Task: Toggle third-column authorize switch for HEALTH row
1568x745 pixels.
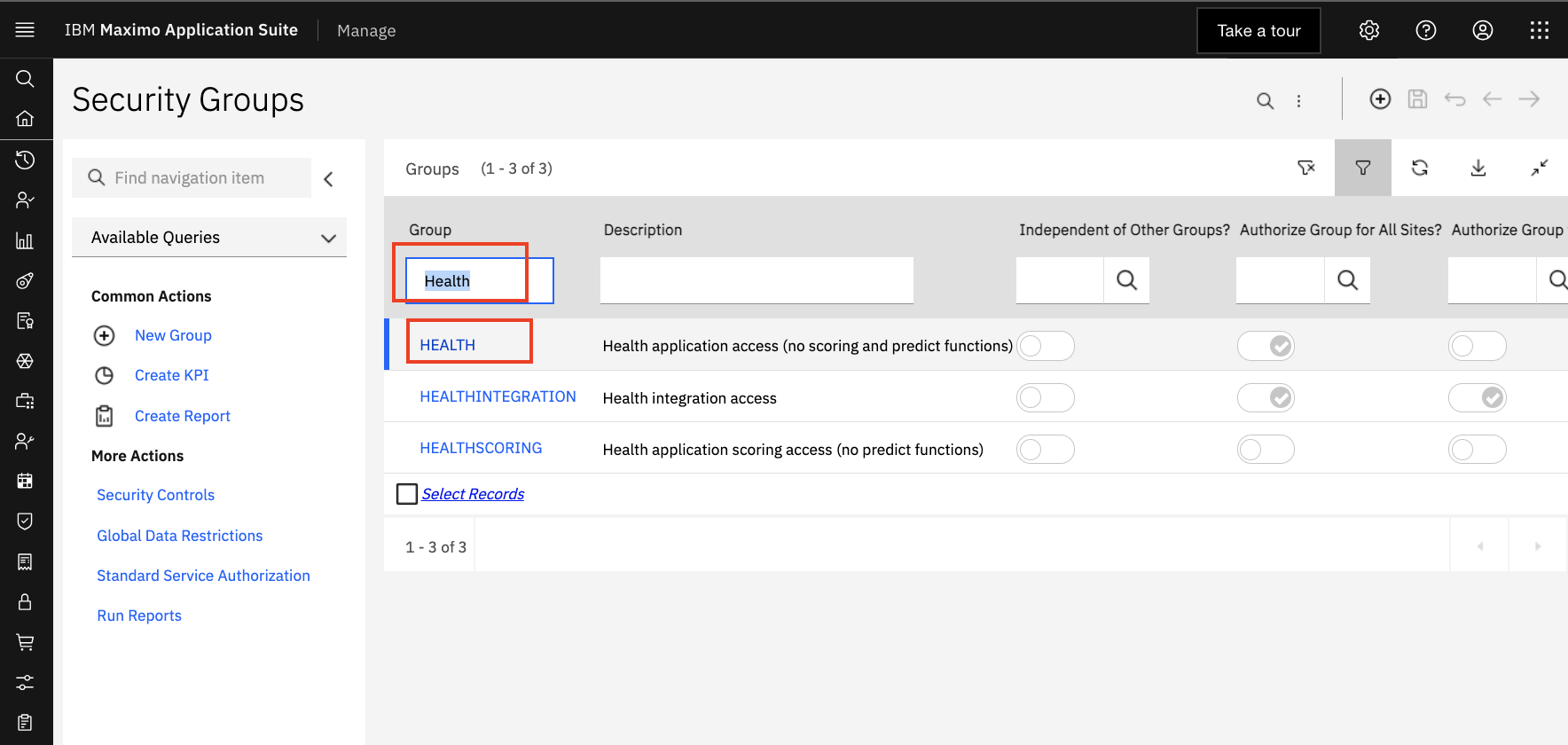Action: pos(1478,346)
